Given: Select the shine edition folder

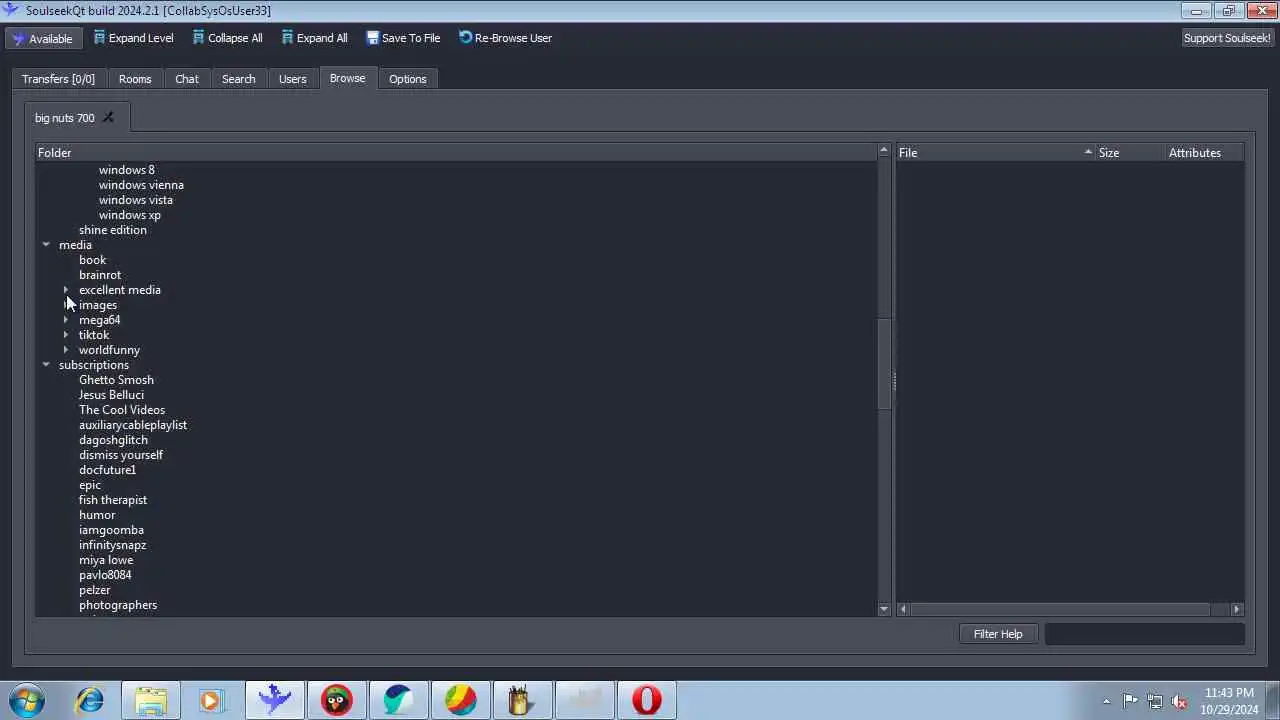Looking at the screenshot, I should (113, 230).
